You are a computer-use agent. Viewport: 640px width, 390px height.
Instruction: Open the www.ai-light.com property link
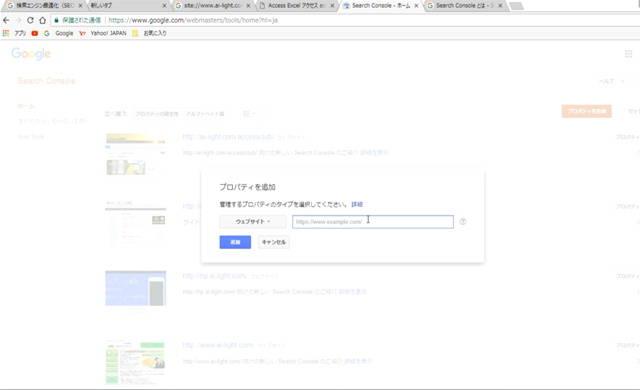(218, 345)
